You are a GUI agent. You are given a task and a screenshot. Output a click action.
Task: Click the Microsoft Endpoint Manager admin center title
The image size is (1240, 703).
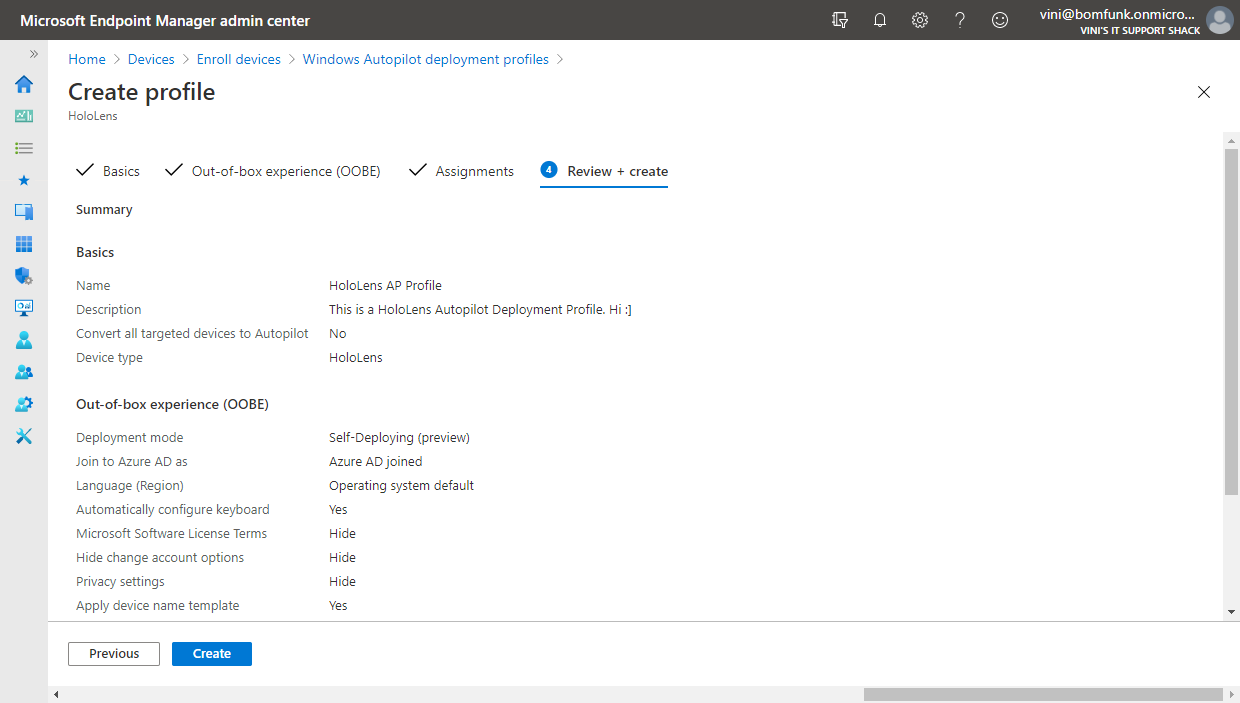click(x=165, y=21)
